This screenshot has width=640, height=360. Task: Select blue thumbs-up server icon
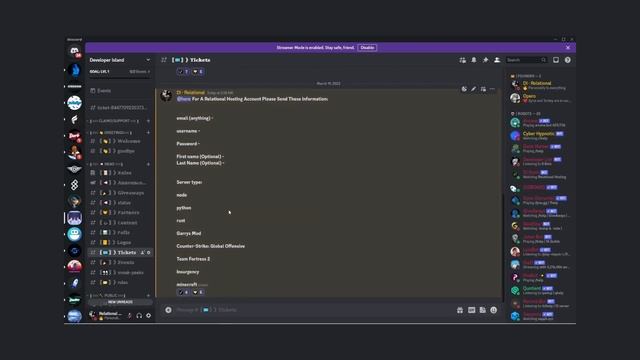(74, 70)
